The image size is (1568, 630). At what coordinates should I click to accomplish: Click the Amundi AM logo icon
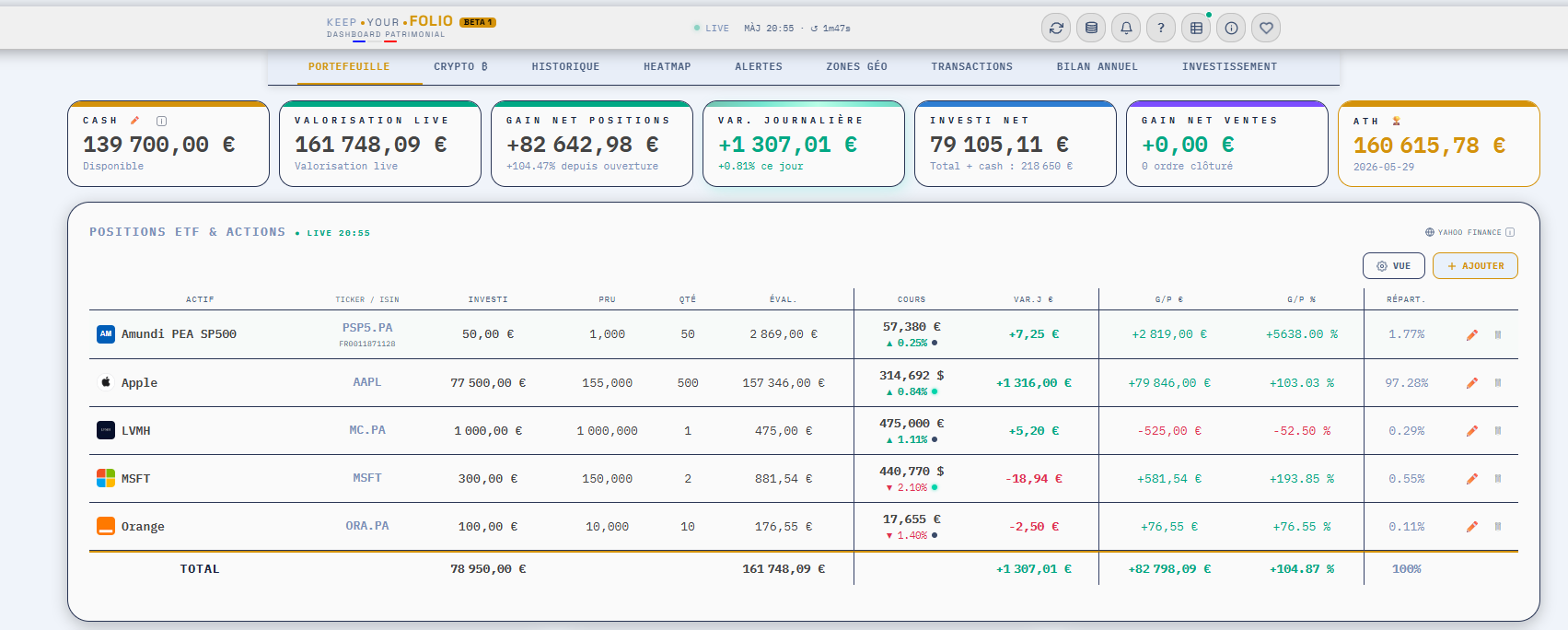106,334
